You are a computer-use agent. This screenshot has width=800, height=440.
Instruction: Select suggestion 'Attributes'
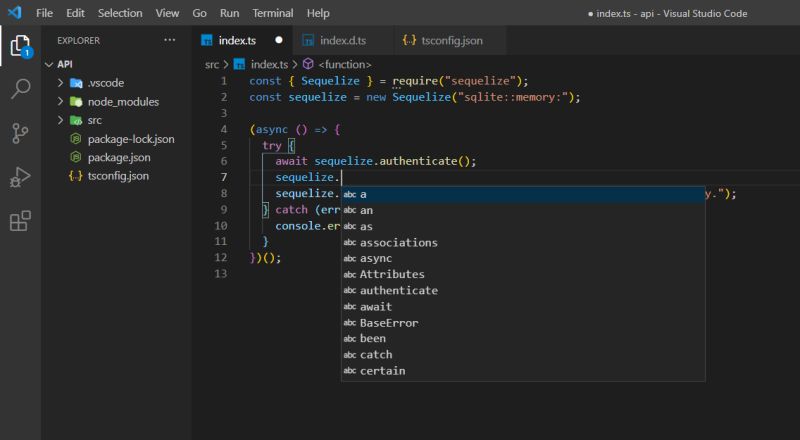(523, 274)
